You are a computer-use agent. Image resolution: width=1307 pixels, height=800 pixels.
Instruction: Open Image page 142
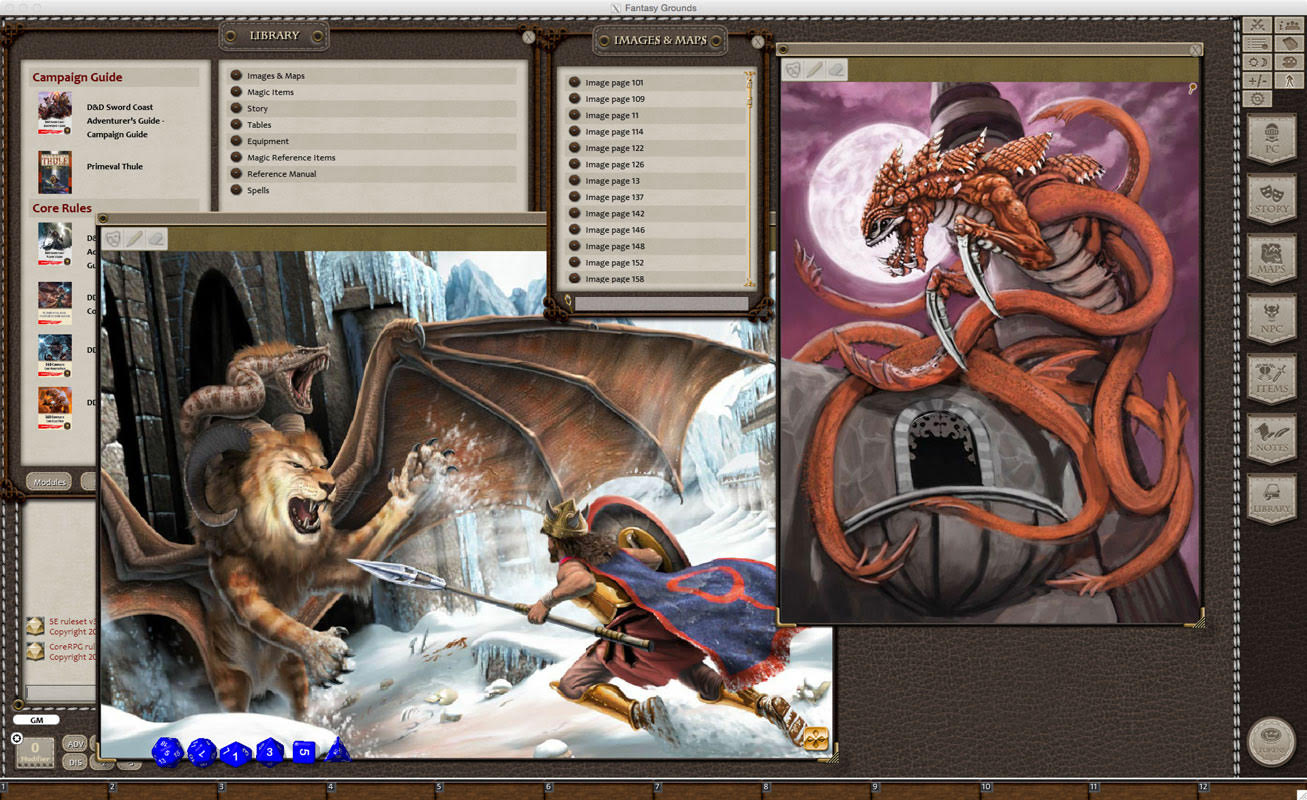[x=655, y=213]
